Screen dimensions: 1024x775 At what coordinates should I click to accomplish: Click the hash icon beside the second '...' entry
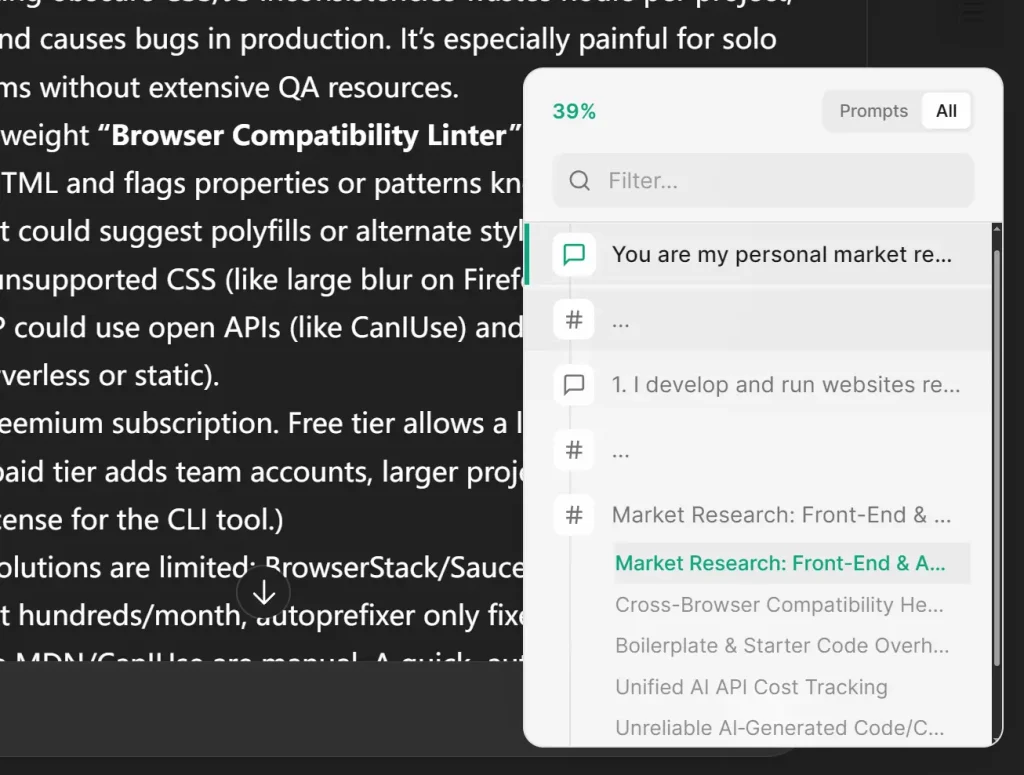coord(573,450)
